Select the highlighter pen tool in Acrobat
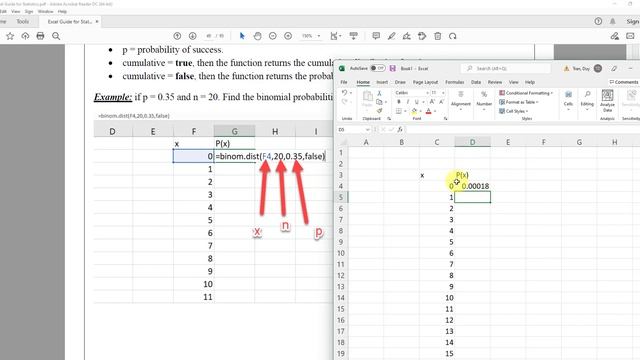The height and width of the screenshot is (360, 640). [391, 36]
